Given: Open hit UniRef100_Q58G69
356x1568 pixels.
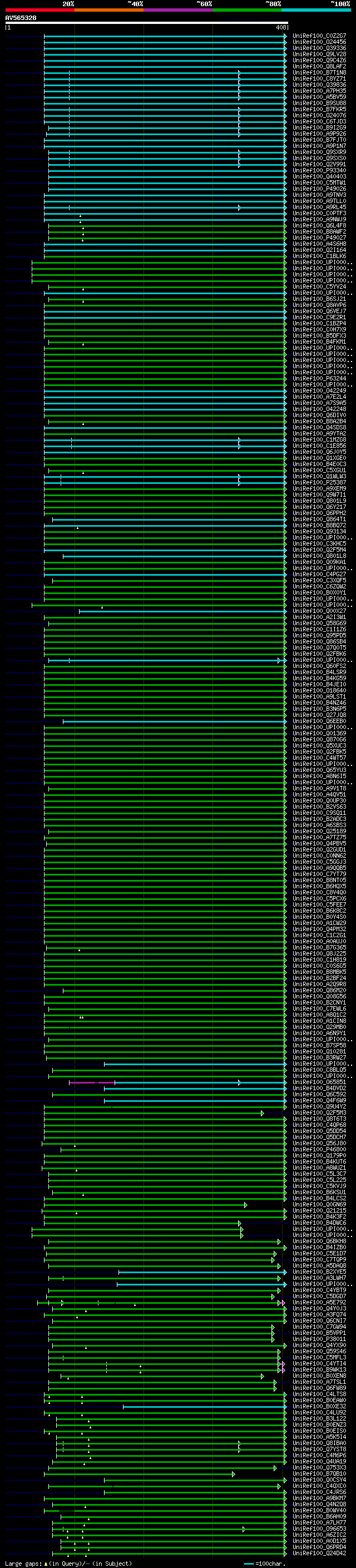Looking at the screenshot, I should (319, 624).
